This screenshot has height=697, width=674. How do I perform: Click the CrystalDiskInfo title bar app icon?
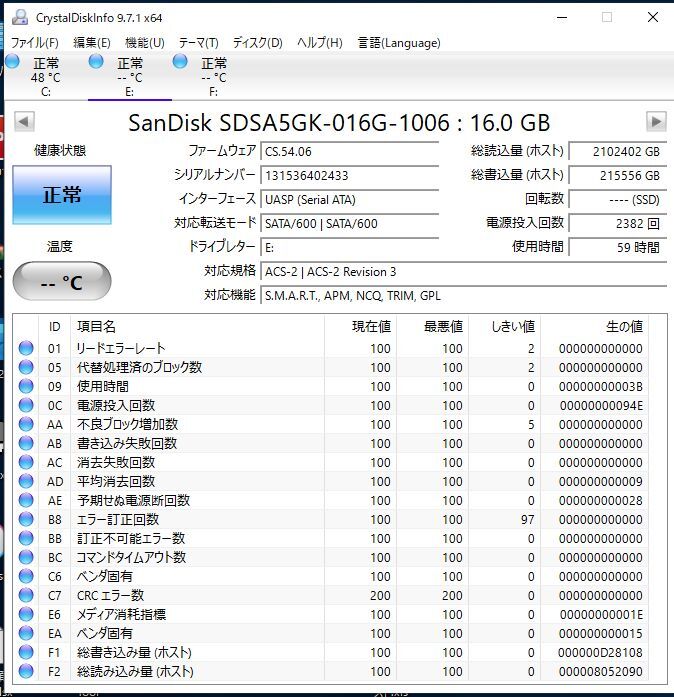tap(20, 18)
